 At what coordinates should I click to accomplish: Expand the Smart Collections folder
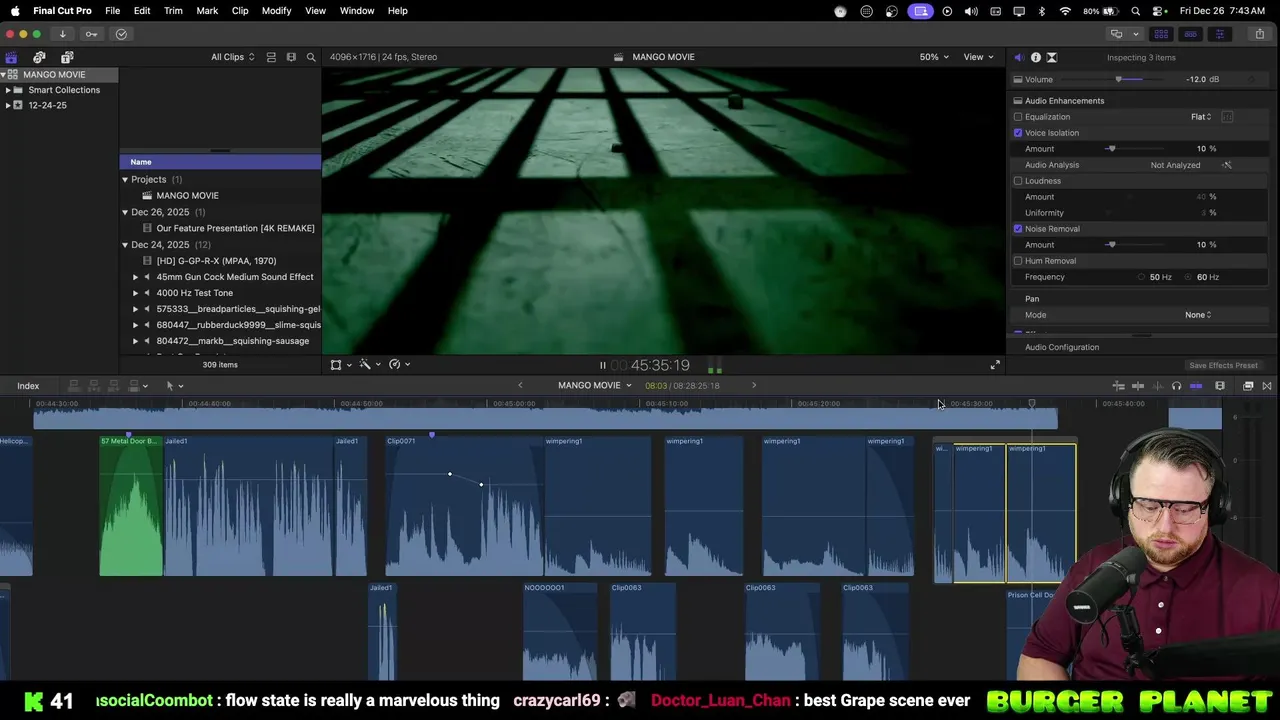click(8, 90)
